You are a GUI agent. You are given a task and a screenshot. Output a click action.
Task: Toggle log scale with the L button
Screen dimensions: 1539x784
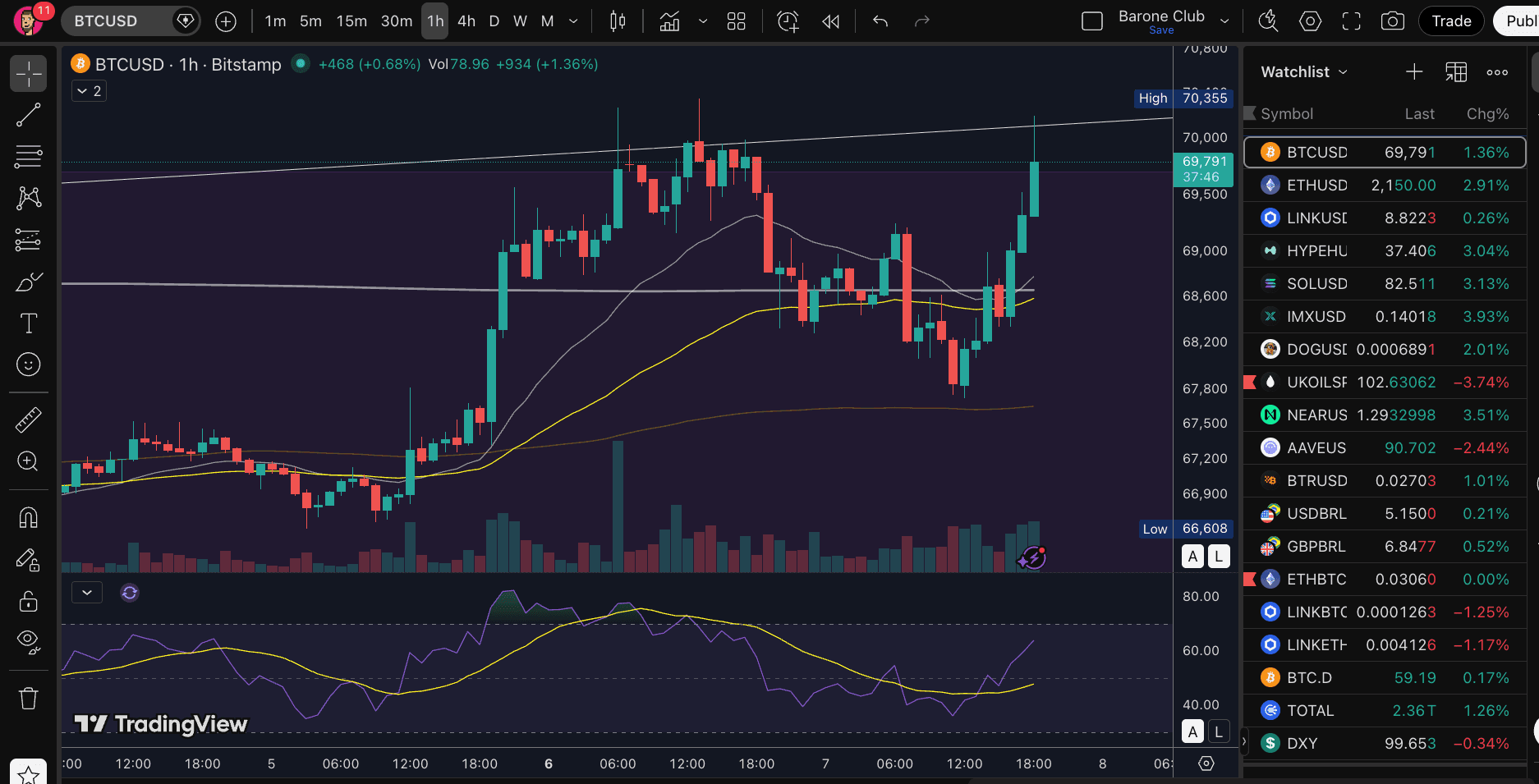[x=1219, y=556]
